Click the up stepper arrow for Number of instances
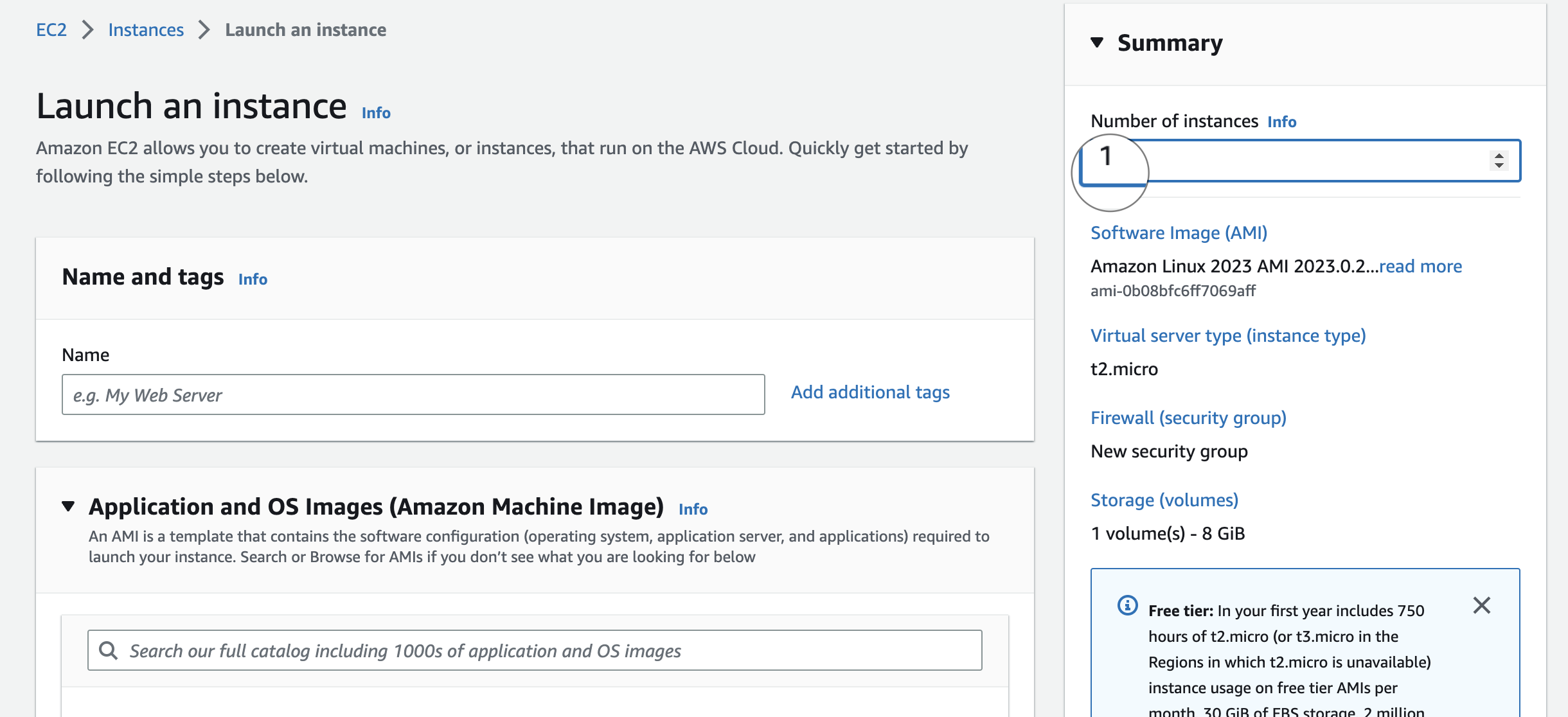This screenshot has height=717, width=1568. click(1498, 156)
